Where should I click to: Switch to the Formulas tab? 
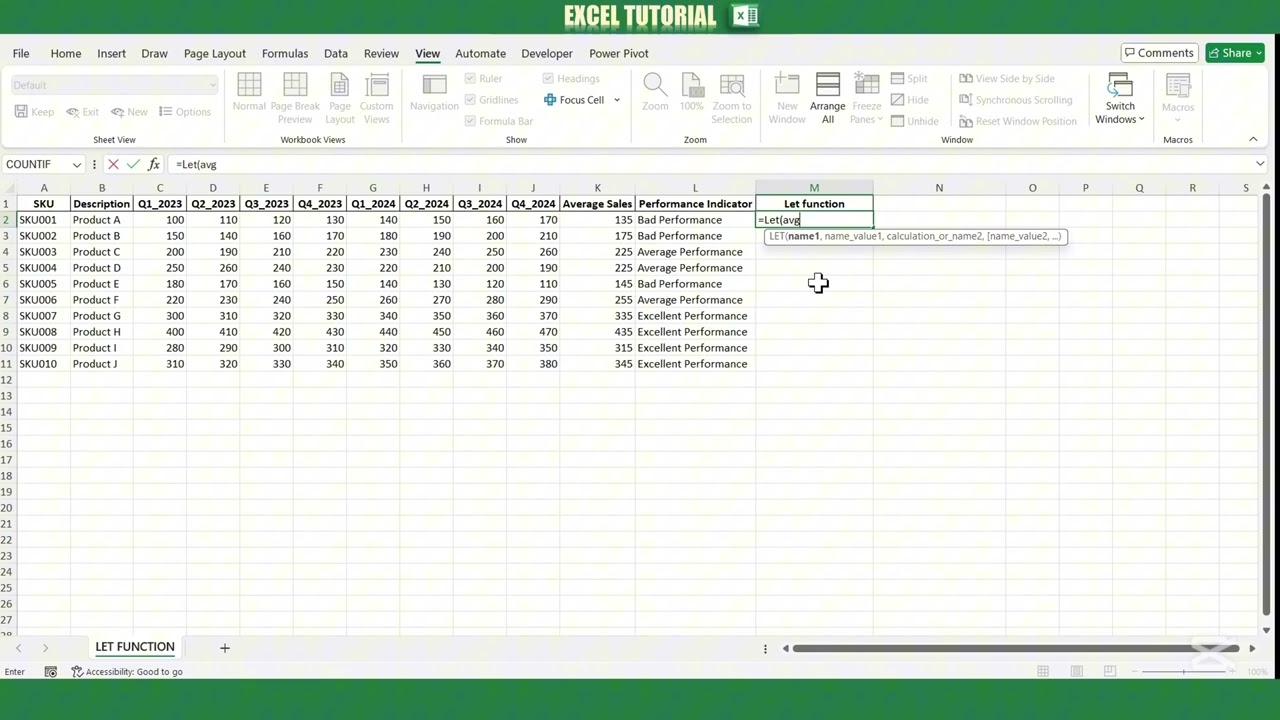point(285,53)
